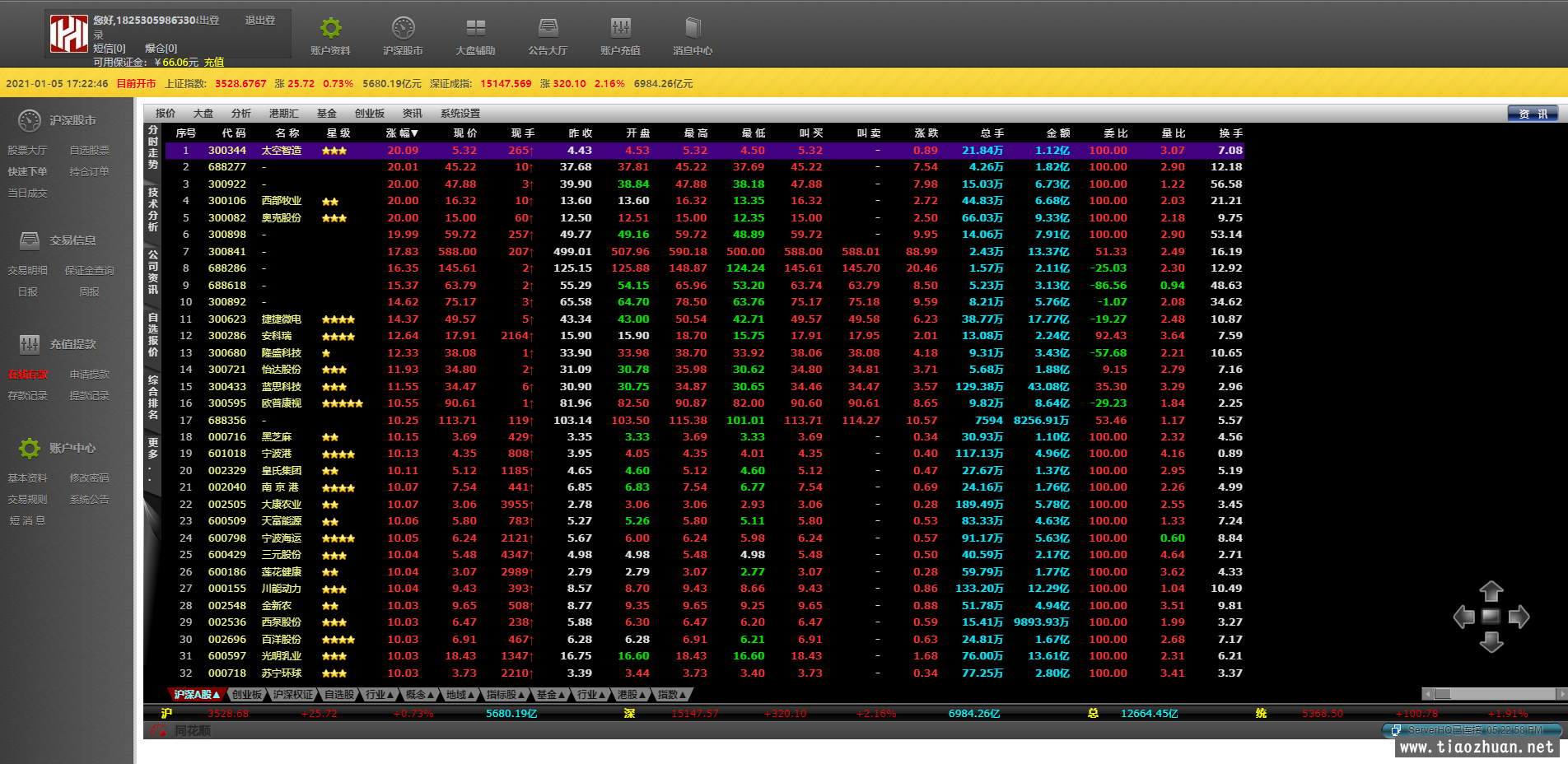Click the navigation pad center button
The height and width of the screenshot is (764, 1568).
tap(1491, 617)
